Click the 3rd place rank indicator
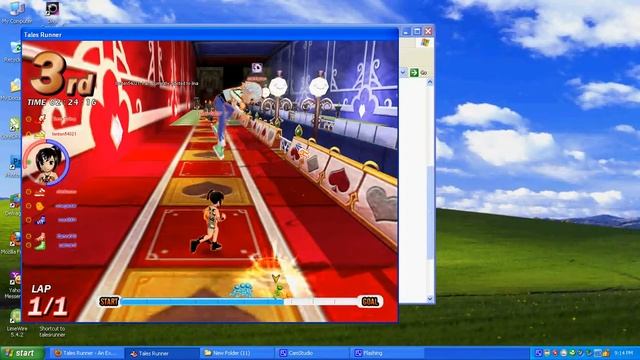The height and width of the screenshot is (360, 640). (x=63, y=75)
